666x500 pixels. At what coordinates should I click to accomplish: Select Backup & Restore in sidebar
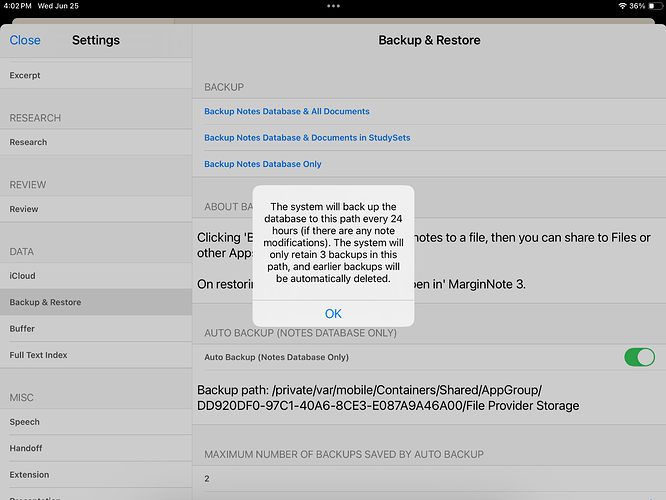click(96, 302)
